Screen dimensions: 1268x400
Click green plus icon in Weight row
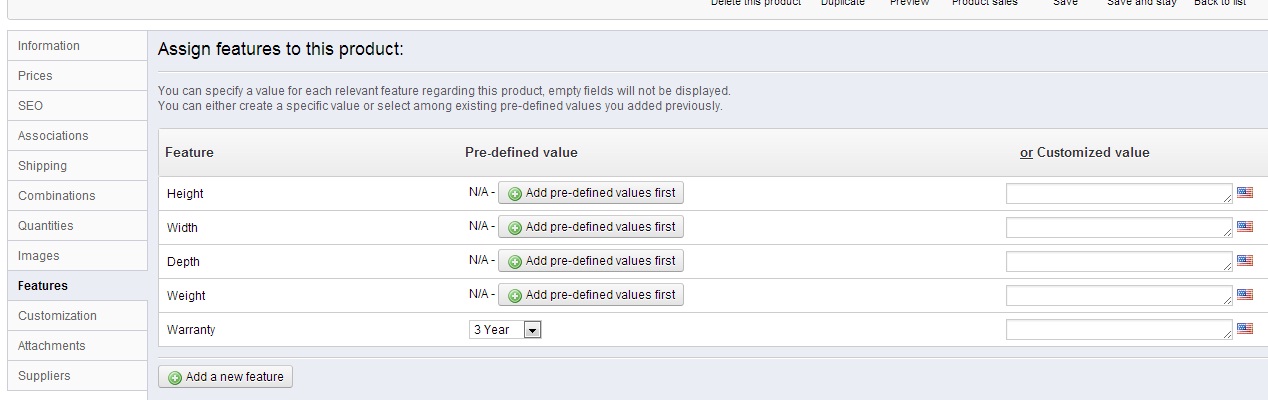(515, 296)
